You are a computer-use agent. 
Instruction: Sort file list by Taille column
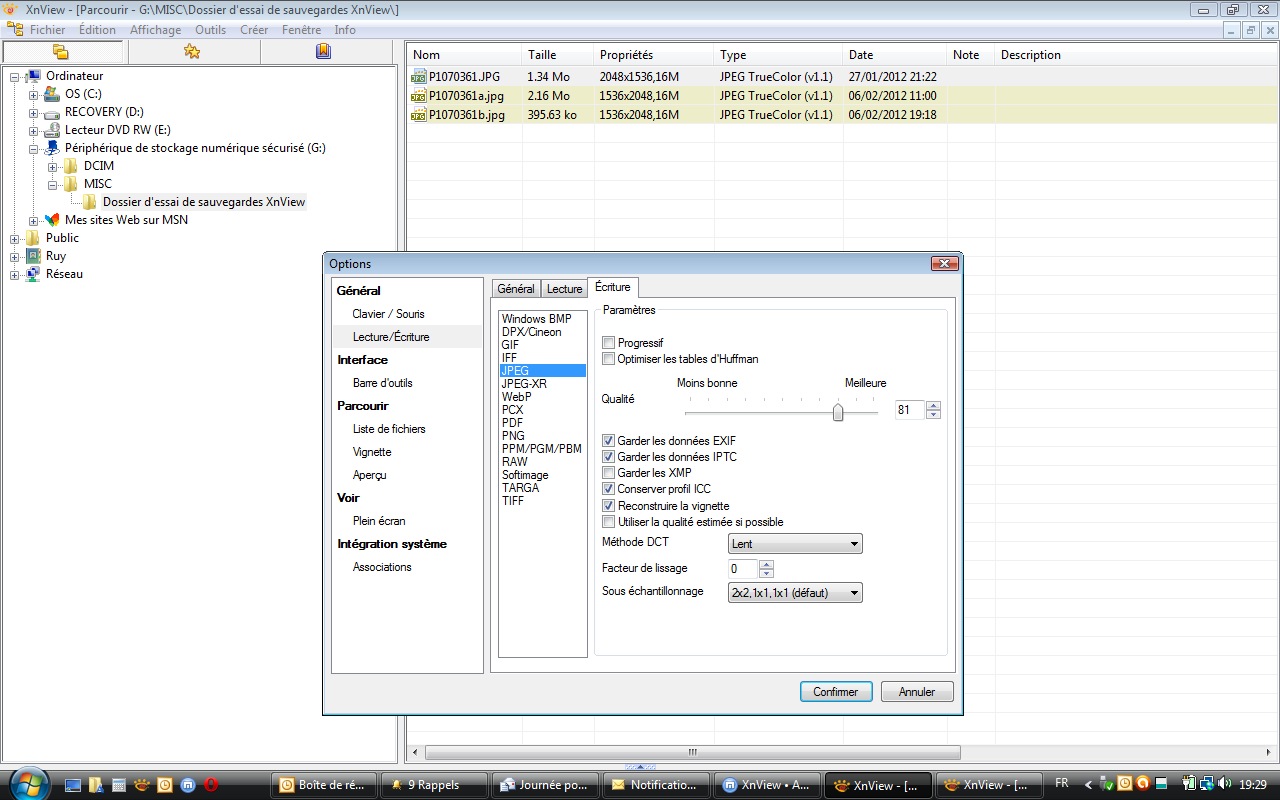click(x=557, y=55)
